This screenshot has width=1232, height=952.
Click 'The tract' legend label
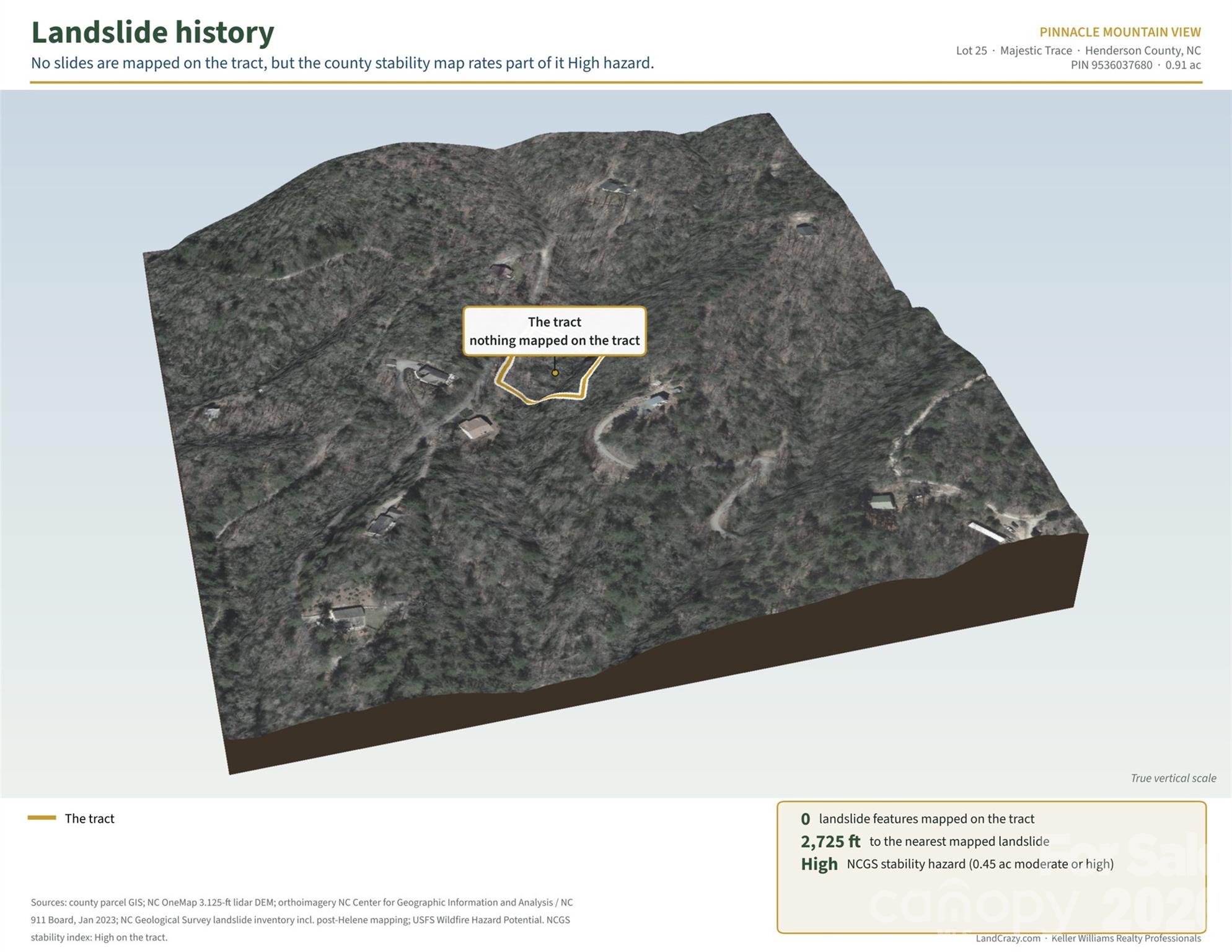coord(90,819)
